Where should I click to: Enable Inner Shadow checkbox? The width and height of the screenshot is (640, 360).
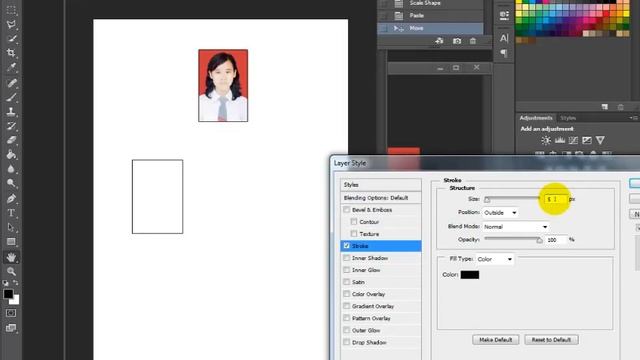click(347, 258)
